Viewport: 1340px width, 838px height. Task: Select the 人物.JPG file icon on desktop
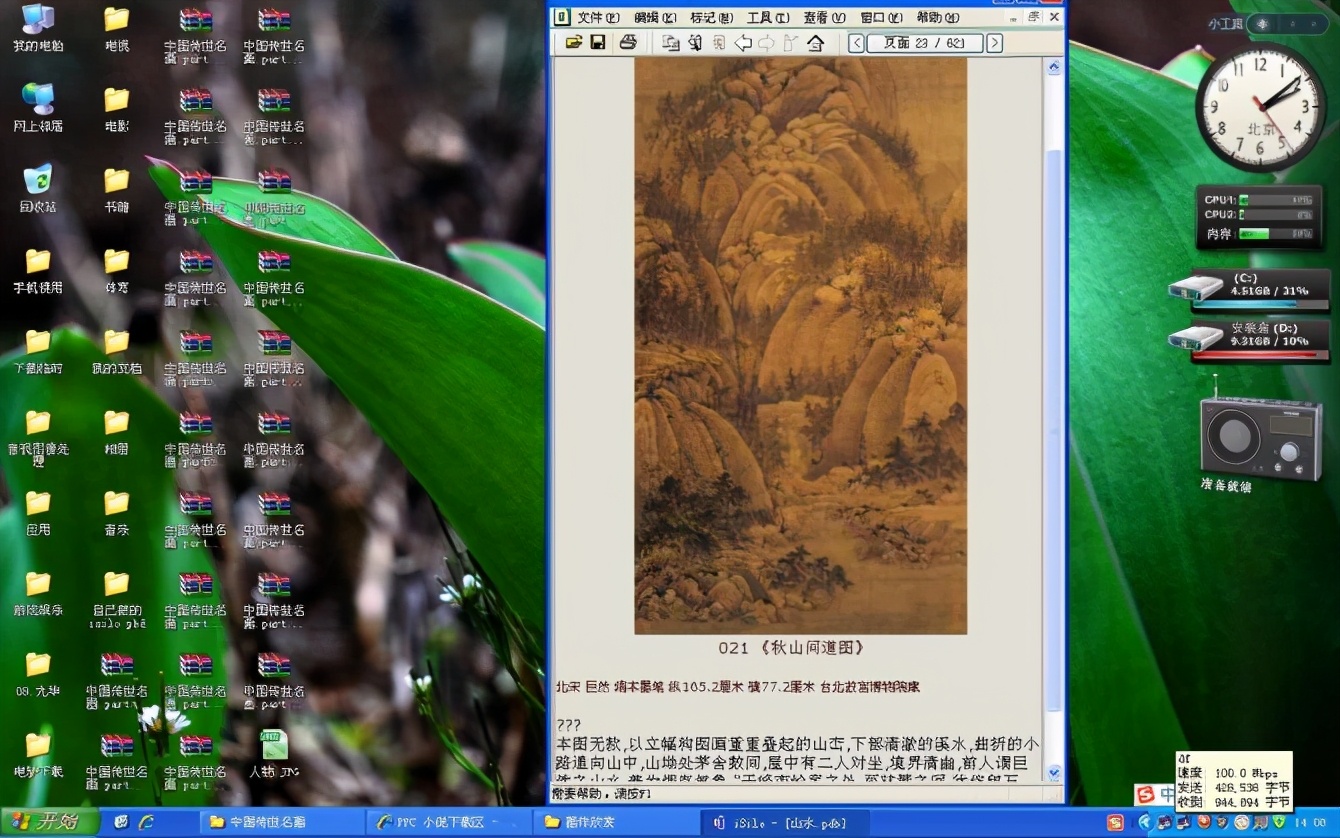[274, 755]
